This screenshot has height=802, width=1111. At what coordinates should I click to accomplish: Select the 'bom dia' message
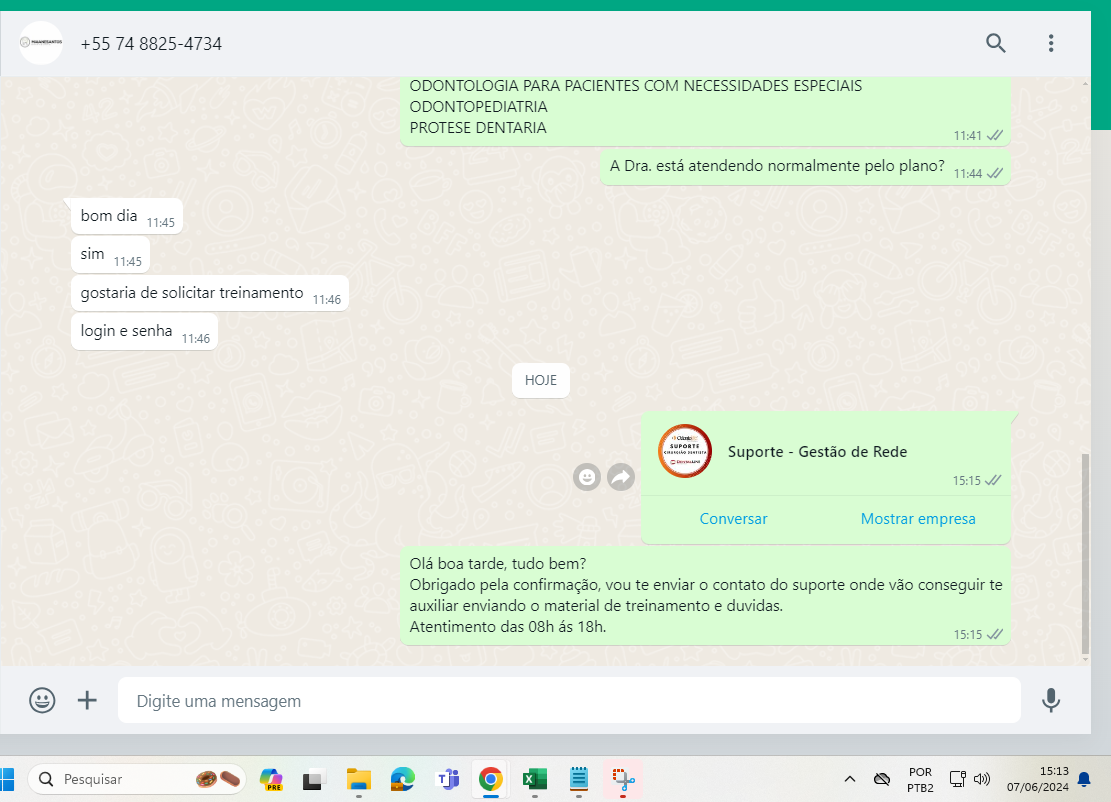(x=127, y=216)
